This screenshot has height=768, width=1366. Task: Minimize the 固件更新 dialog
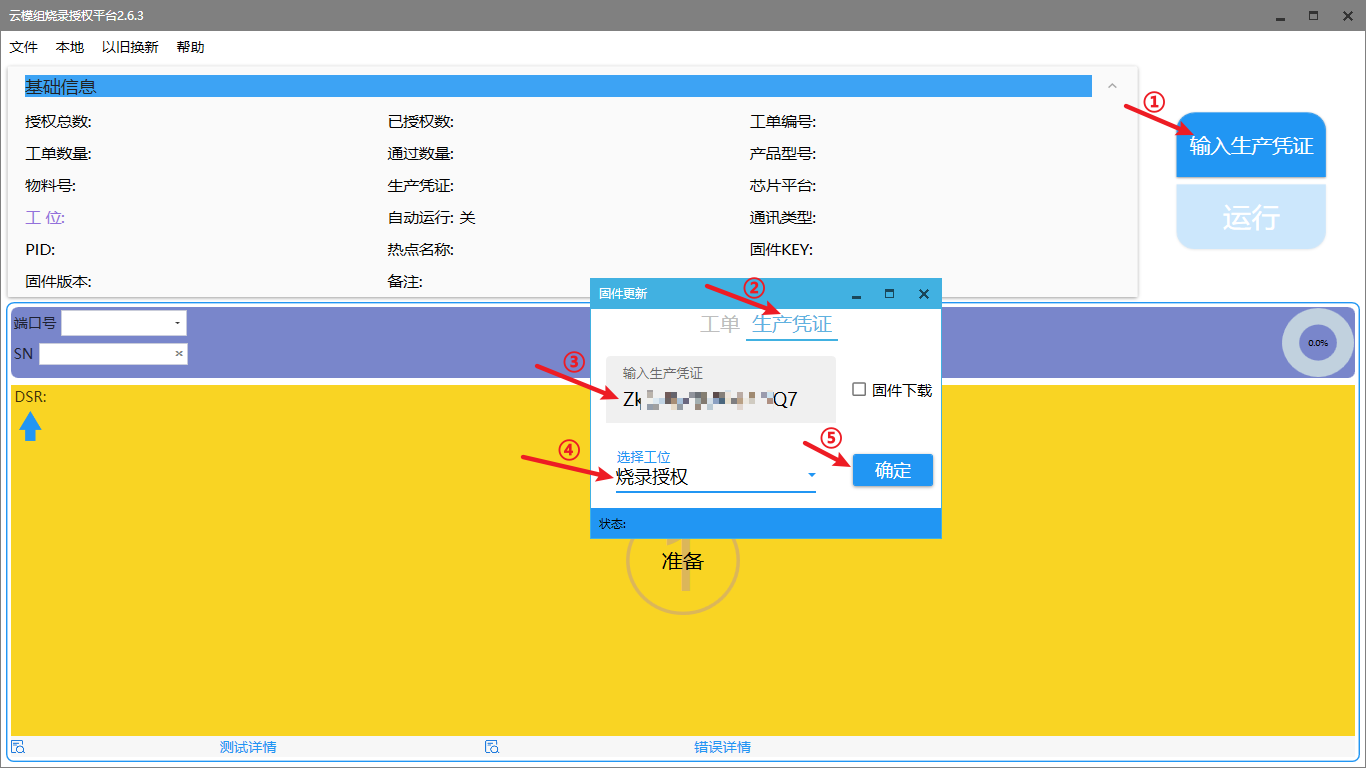857,294
